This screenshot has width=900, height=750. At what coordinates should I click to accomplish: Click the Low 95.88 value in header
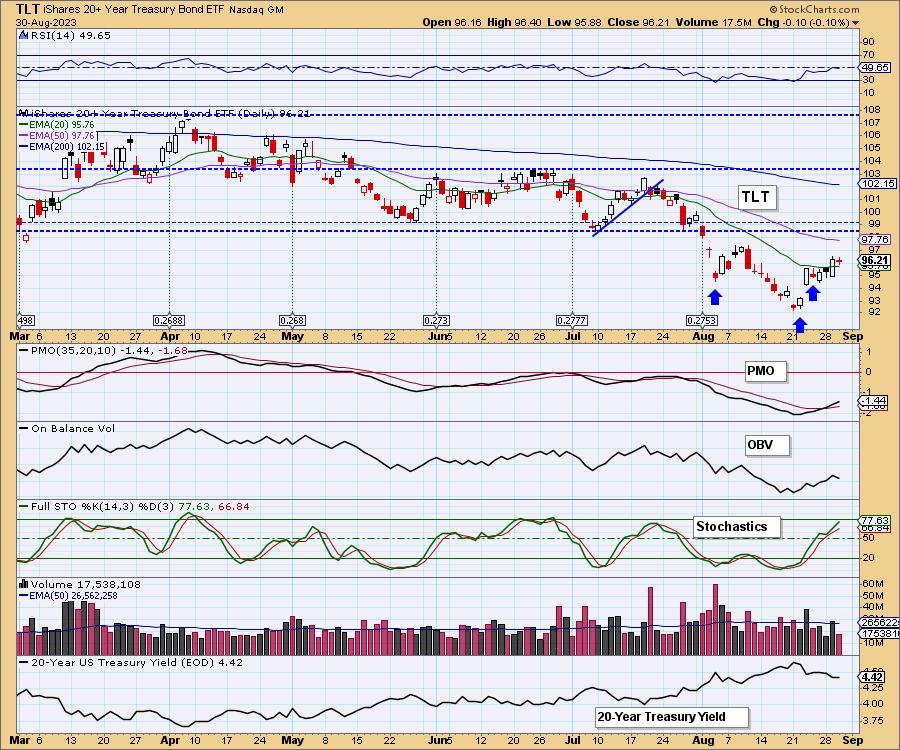[574, 22]
